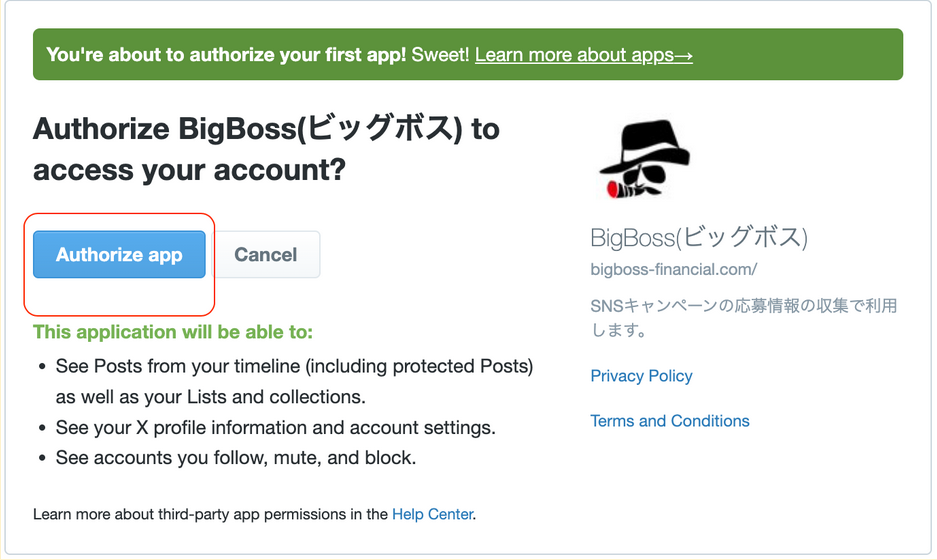Open the Privacy Policy link
937x560 pixels.
coord(641,376)
